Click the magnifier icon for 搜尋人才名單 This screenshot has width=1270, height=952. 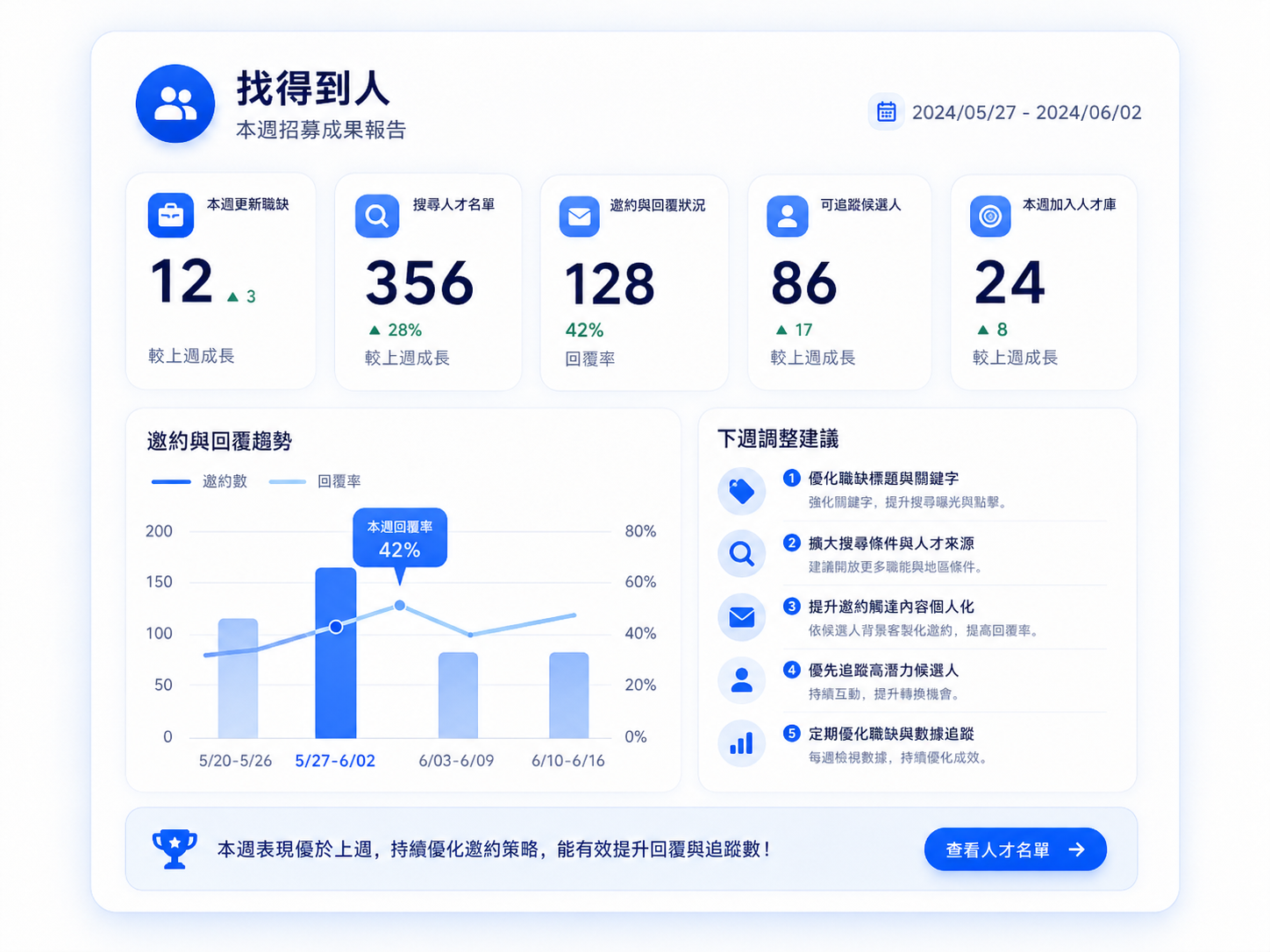377,216
